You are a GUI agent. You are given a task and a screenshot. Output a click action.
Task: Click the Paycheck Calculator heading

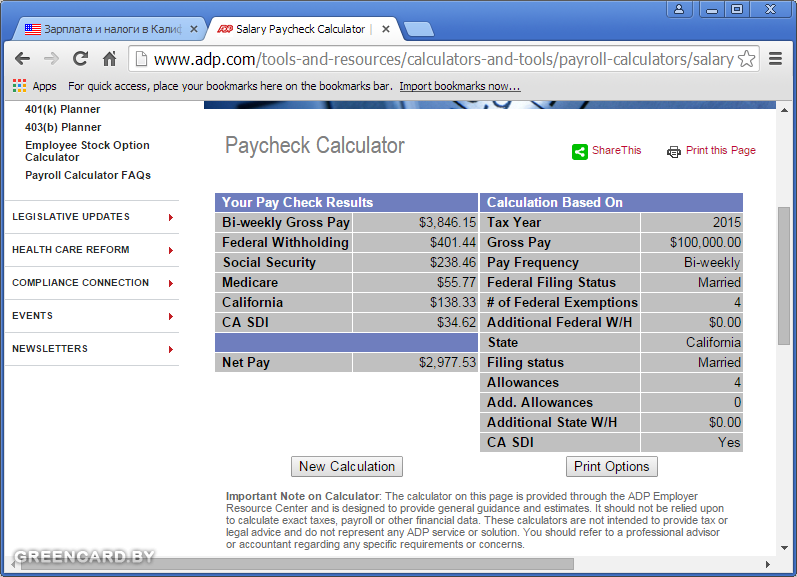pyautogui.click(x=315, y=145)
